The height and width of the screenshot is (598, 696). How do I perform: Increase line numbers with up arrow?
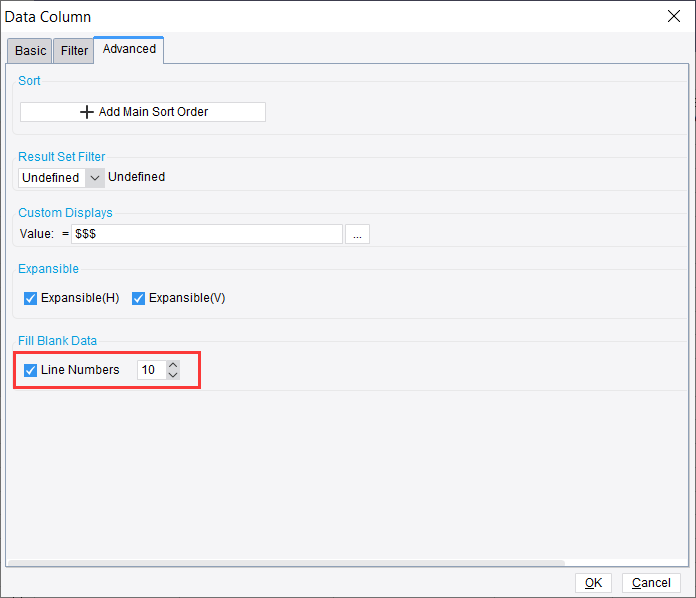[173, 365]
